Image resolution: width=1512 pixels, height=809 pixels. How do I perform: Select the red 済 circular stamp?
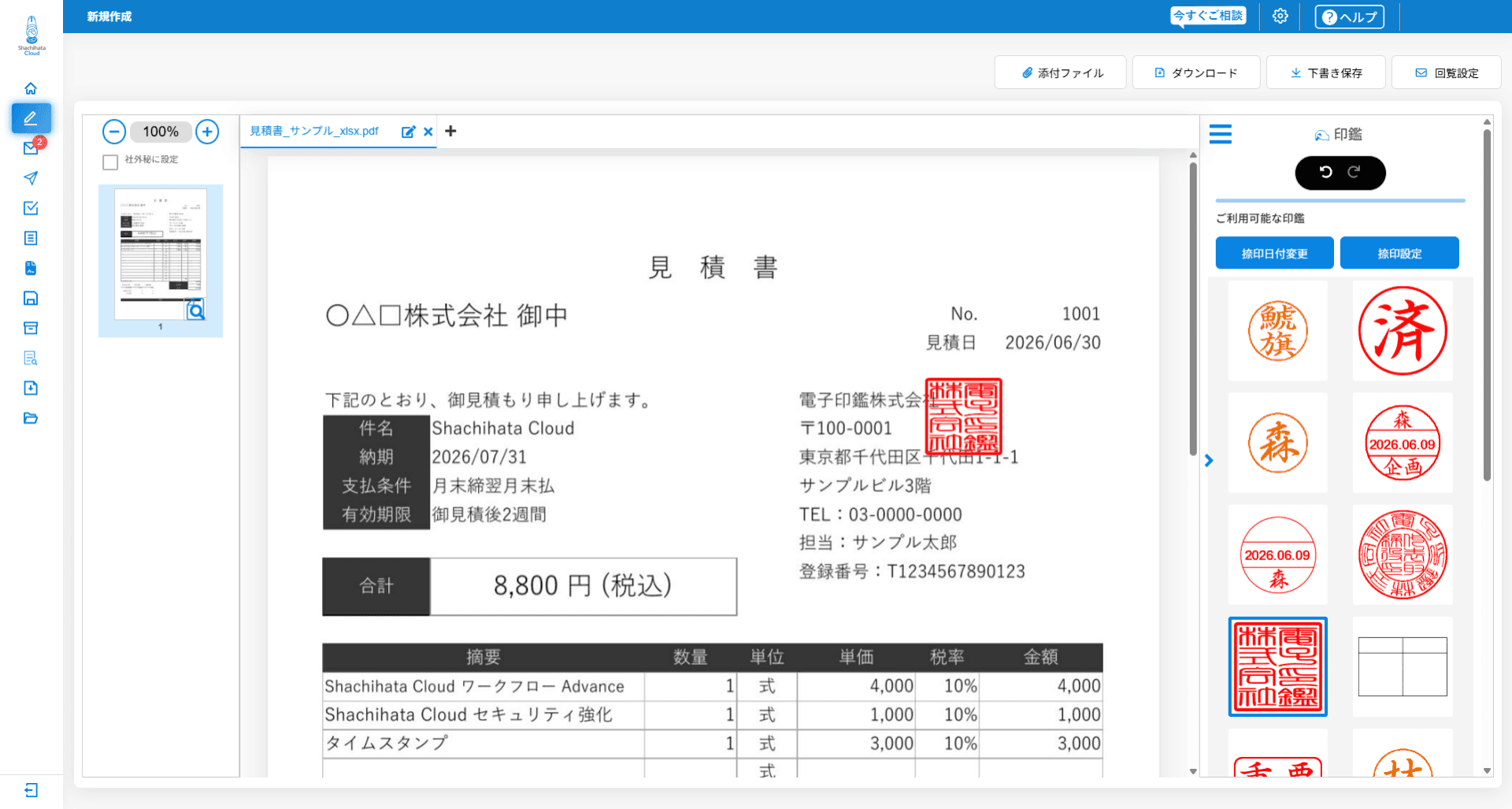[x=1403, y=331]
